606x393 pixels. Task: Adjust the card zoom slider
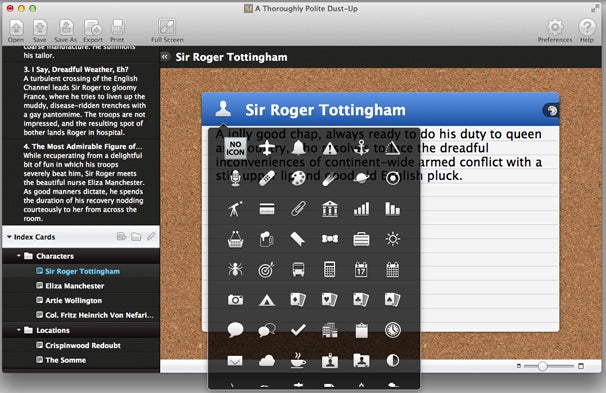pos(542,366)
